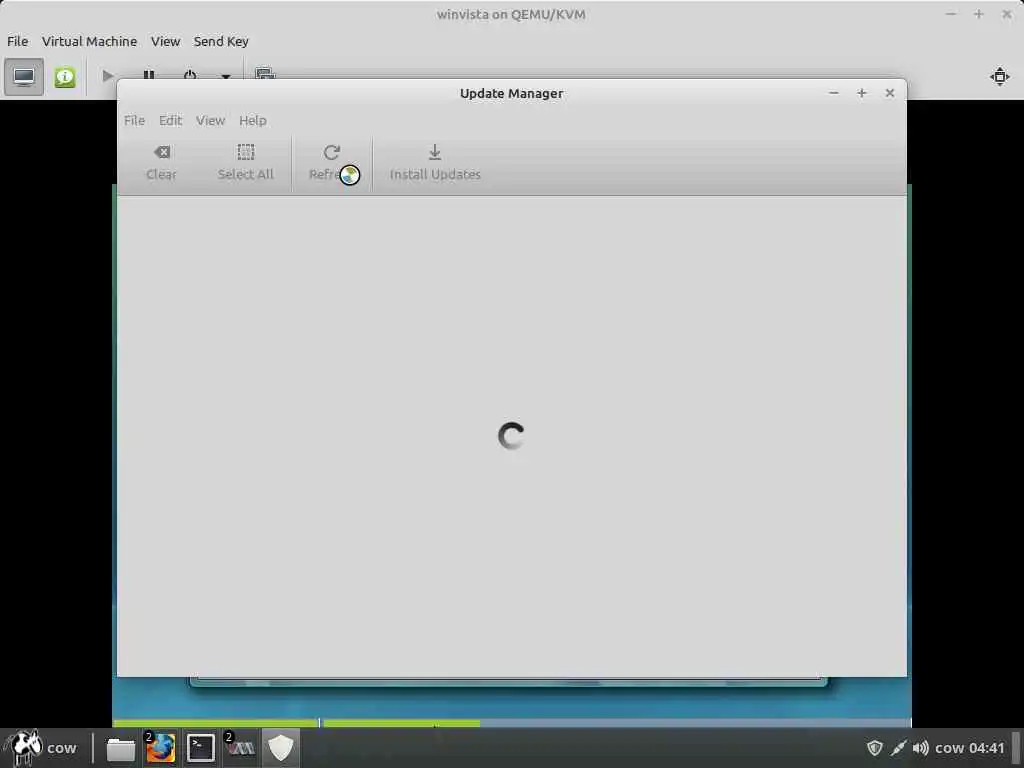
Task: Open Update Manager Edit menu
Action: tap(170, 120)
